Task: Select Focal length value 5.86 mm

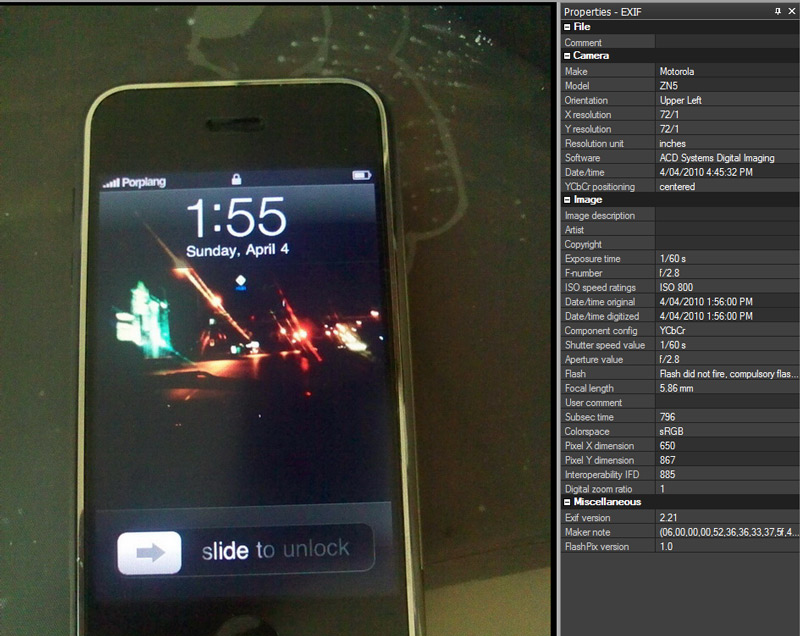Action: pos(676,388)
